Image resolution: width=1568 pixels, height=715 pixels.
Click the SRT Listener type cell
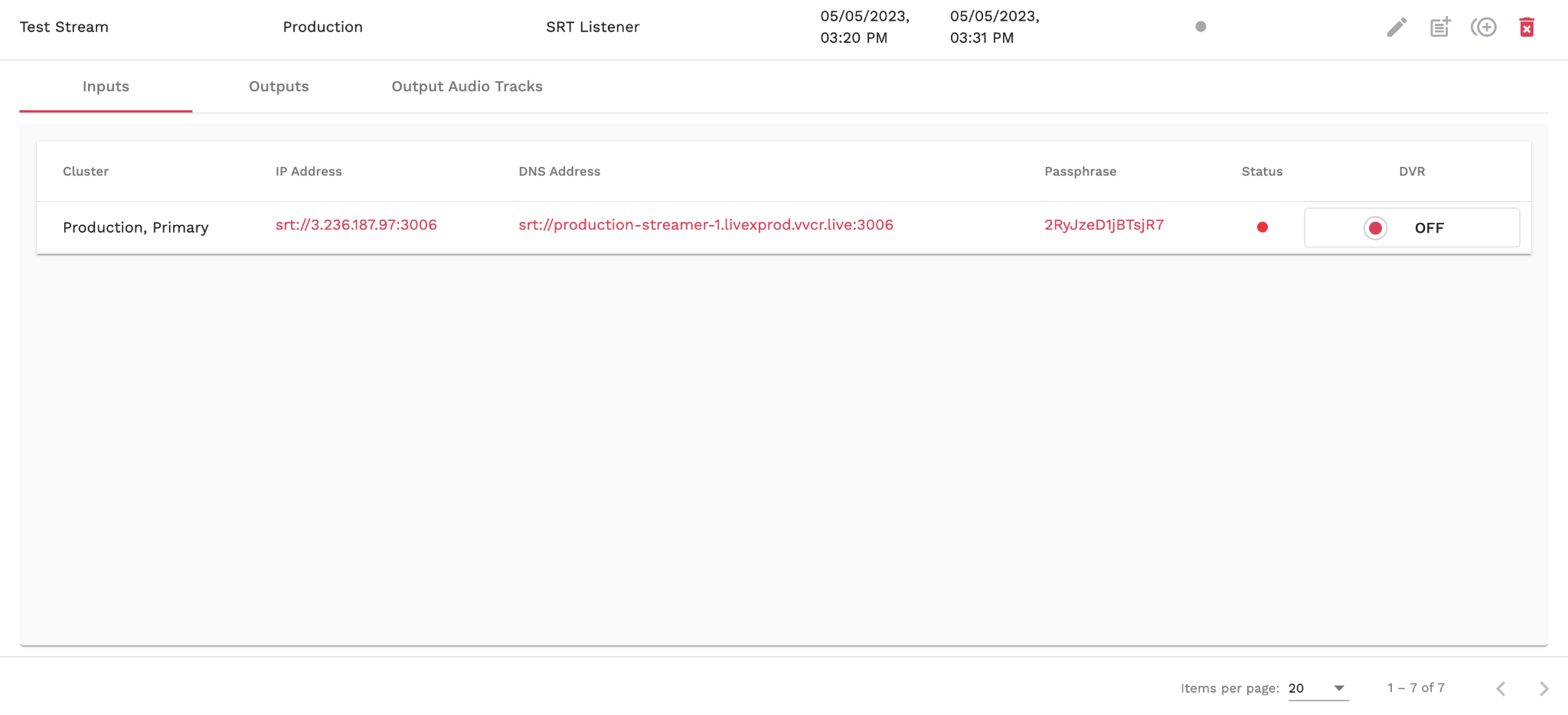592,27
